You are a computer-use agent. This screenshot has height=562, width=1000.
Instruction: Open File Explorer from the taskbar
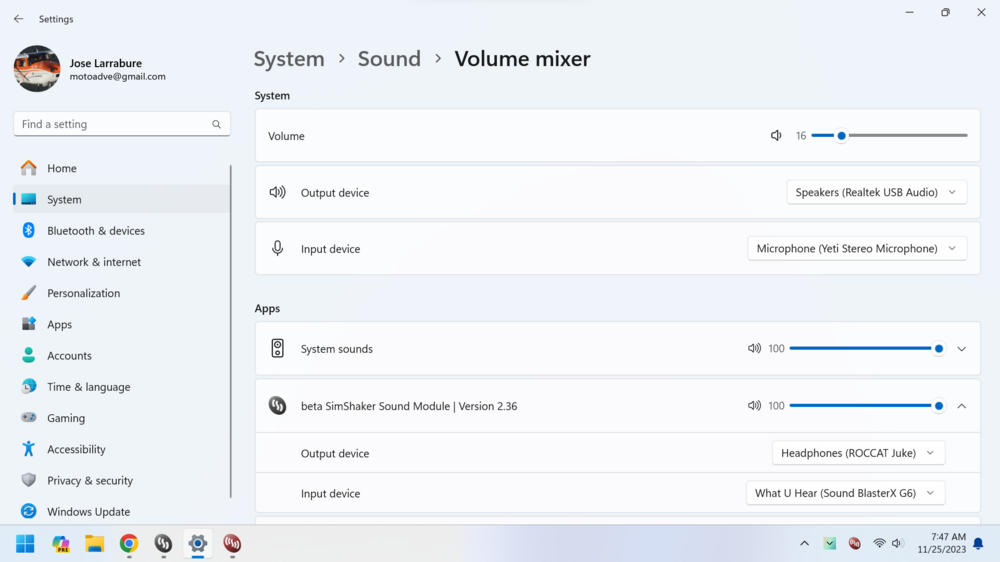click(95, 544)
